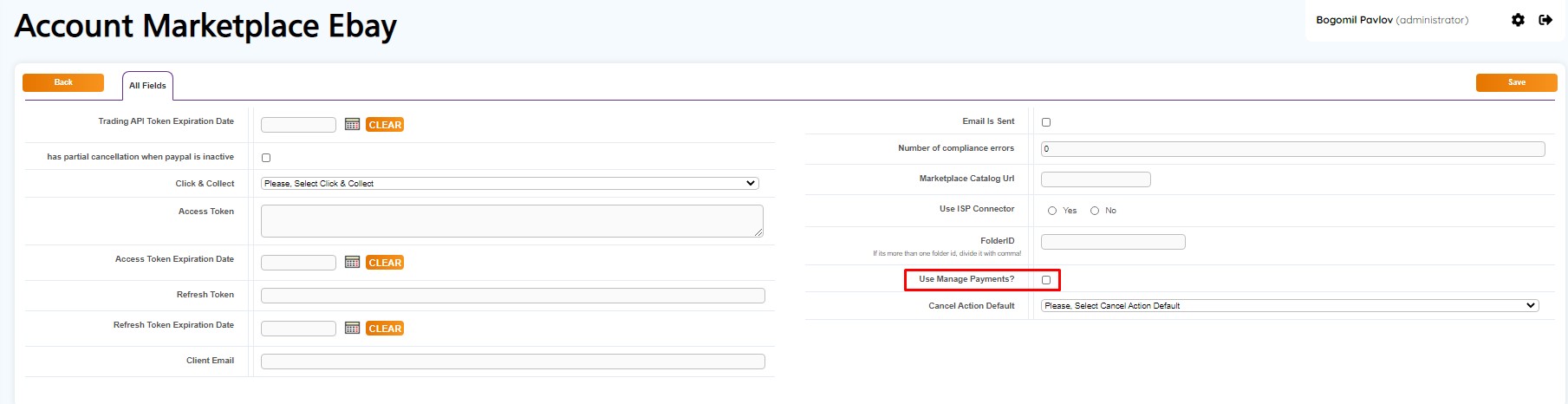The width and height of the screenshot is (1568, 404).
Task: Click the Use ISP Connector label
Action: 977,209
